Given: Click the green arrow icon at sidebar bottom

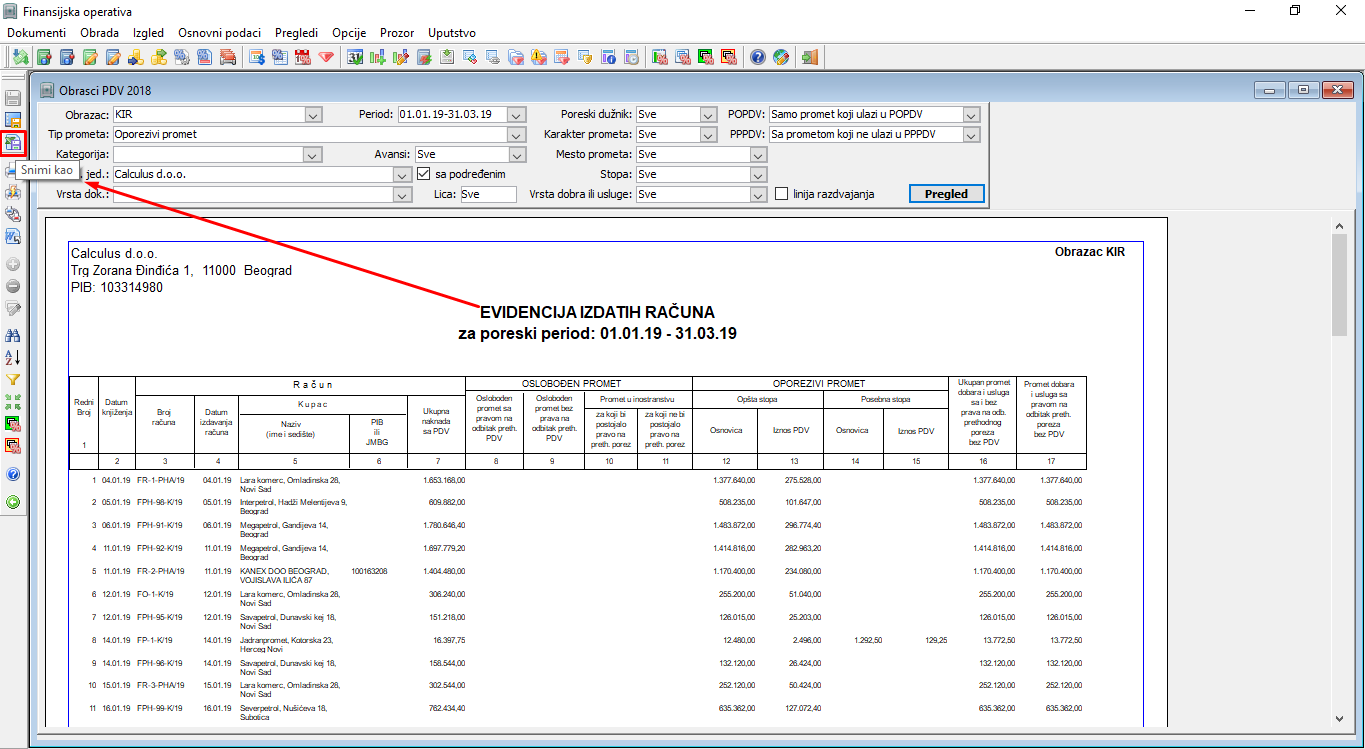Looking at the screenshot, I should pyautogui.click(x=13, y=502).
